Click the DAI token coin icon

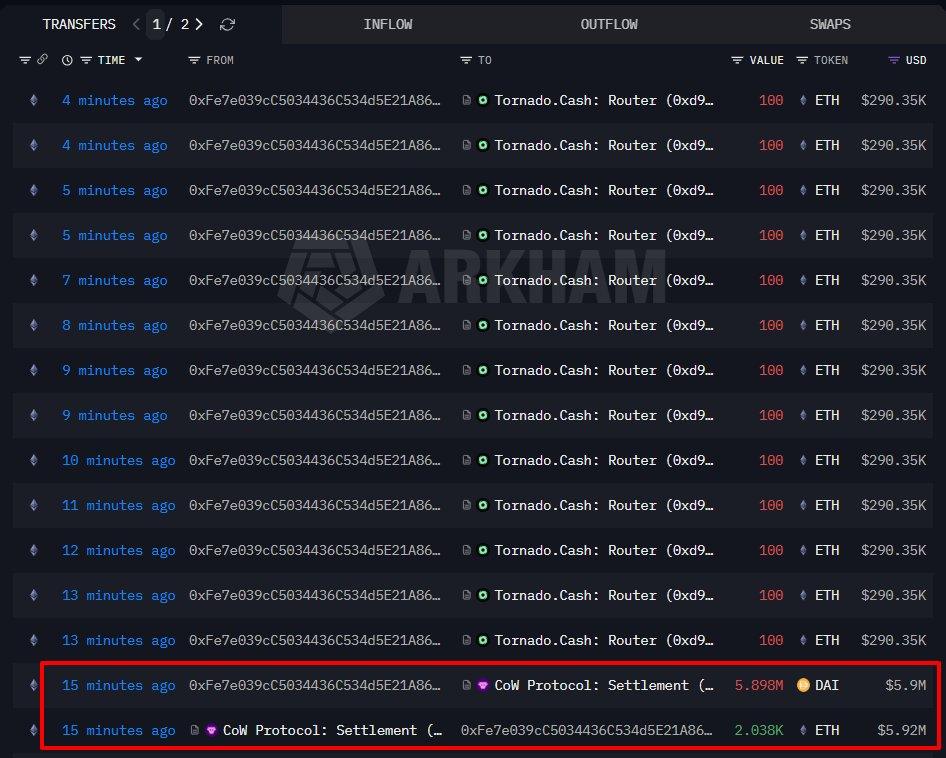[803, 685]
